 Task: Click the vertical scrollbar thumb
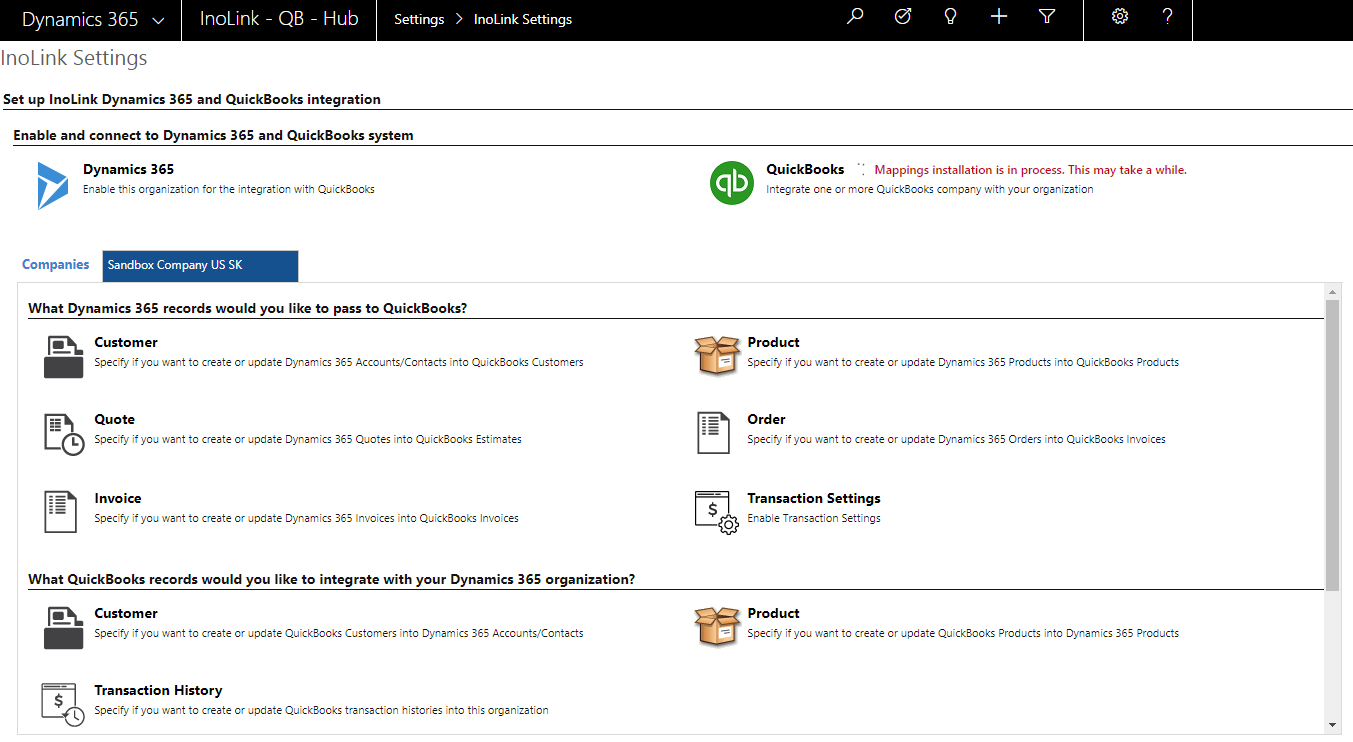click(1333, 445)
